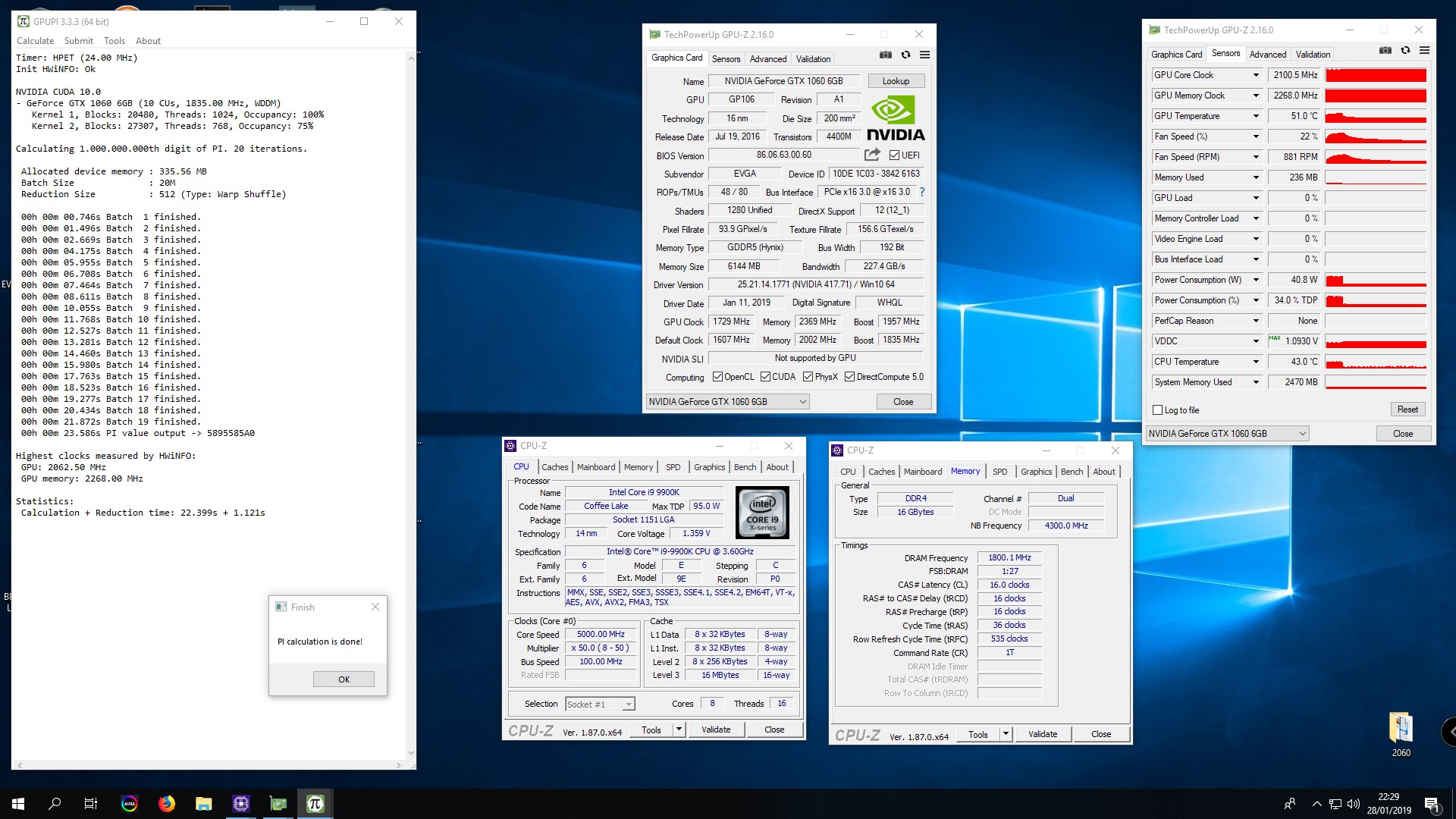
Task: Click the AURA taskbar icon
Action: click(x=129, y=804)
